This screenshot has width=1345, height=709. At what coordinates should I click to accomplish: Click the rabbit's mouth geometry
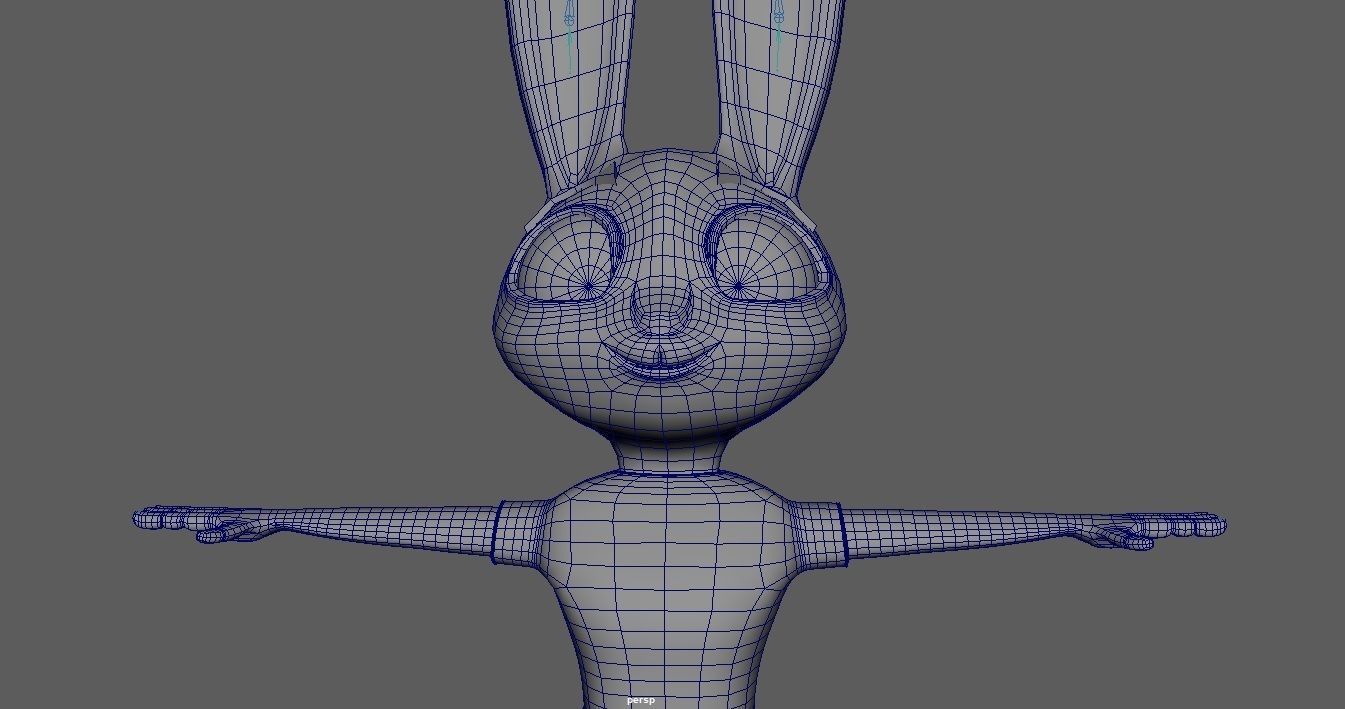coord(663,363)
